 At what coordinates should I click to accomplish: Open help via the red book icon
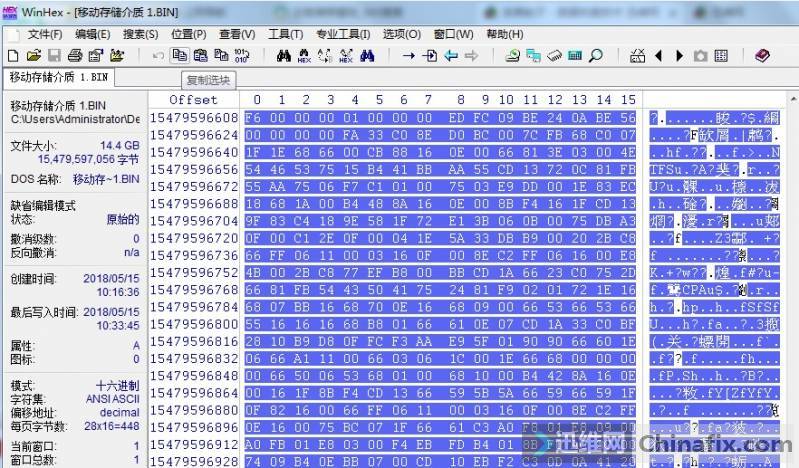pyautogui.click(x=763, y=55)
